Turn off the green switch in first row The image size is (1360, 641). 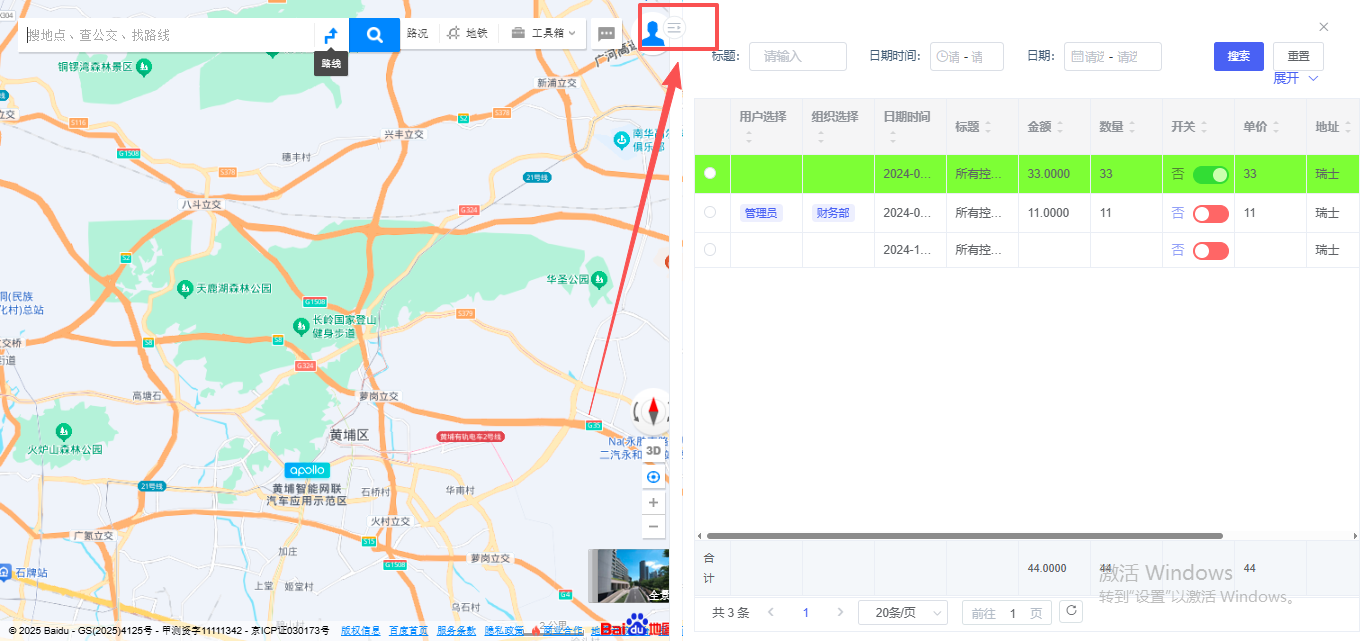tap(1210, 175)
